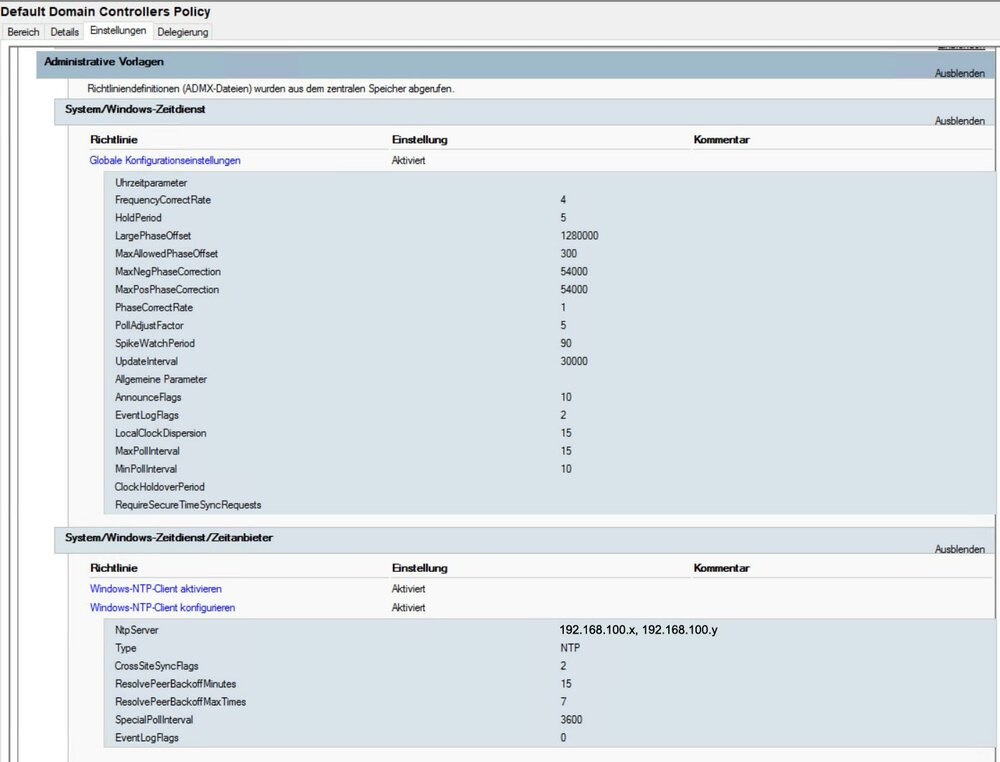Open Windows-NTP-Client konfigurieren policy link
Screen dimensions: 1000x762
click(x=163, y=607)
